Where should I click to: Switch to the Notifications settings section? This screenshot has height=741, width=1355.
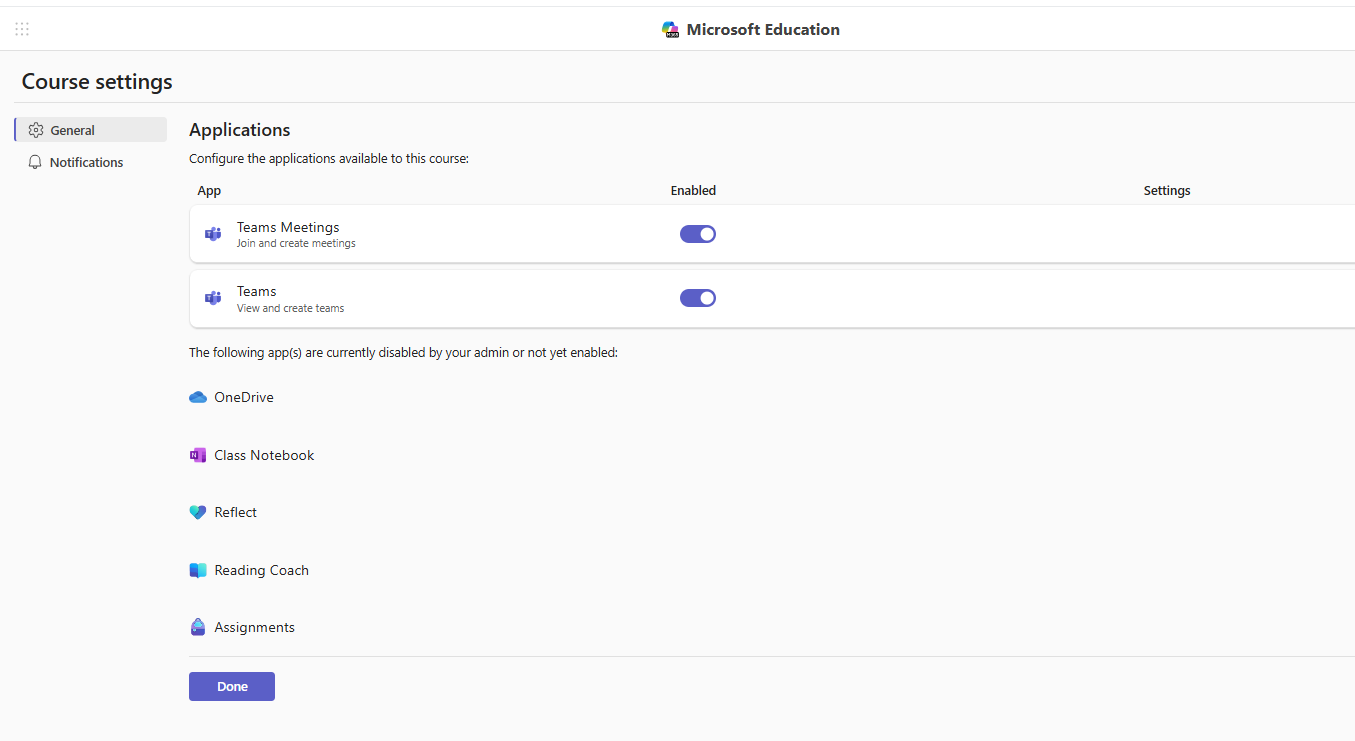[x=86, y=162]
